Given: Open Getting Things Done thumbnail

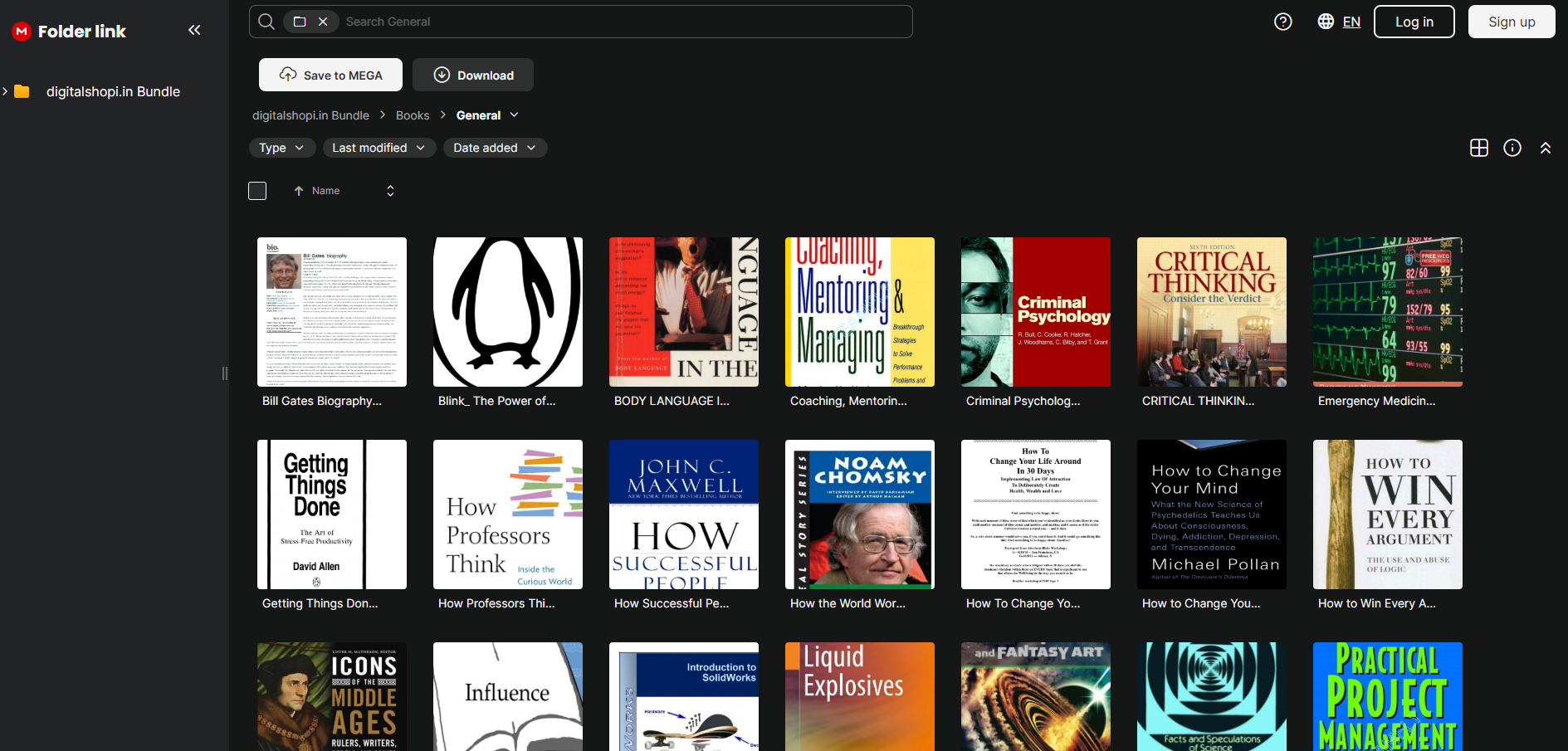Looking at the screenshot, I should (x=332, y=514).
